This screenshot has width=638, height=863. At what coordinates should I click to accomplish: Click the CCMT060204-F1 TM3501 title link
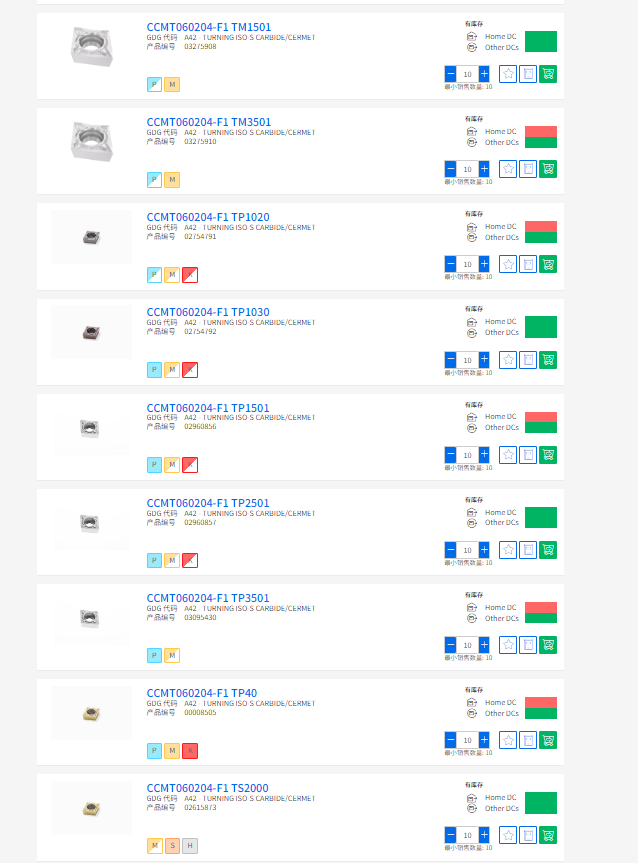[208, 122]
